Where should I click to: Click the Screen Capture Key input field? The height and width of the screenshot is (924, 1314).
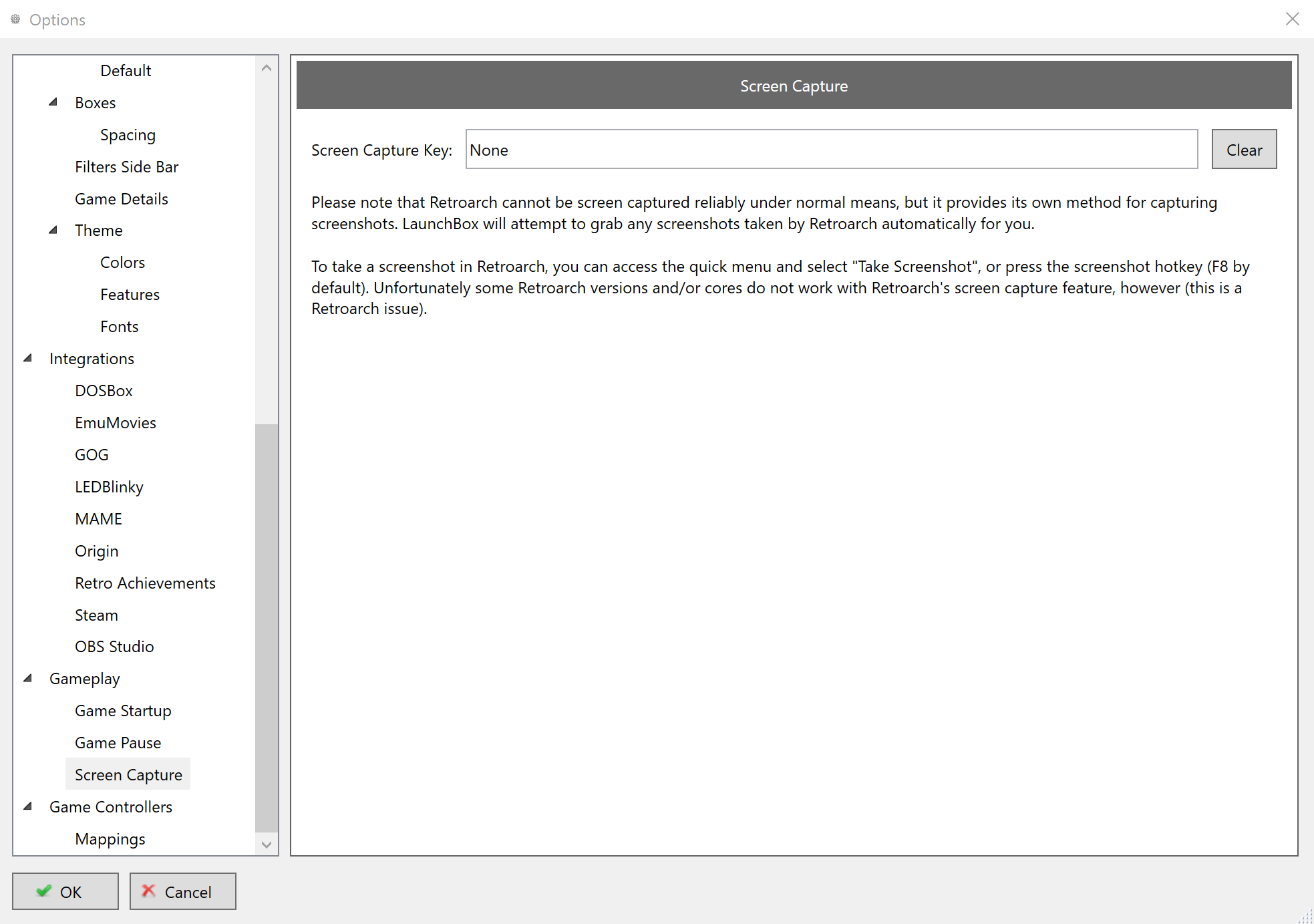pyautogui.click(x=831, y=150)
